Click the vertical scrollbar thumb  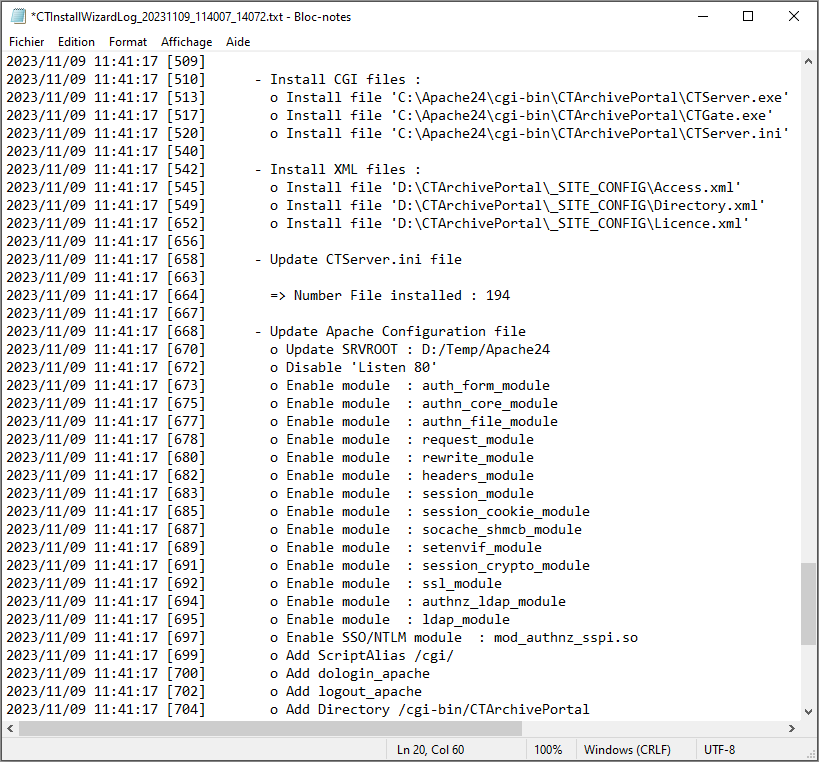809,604
